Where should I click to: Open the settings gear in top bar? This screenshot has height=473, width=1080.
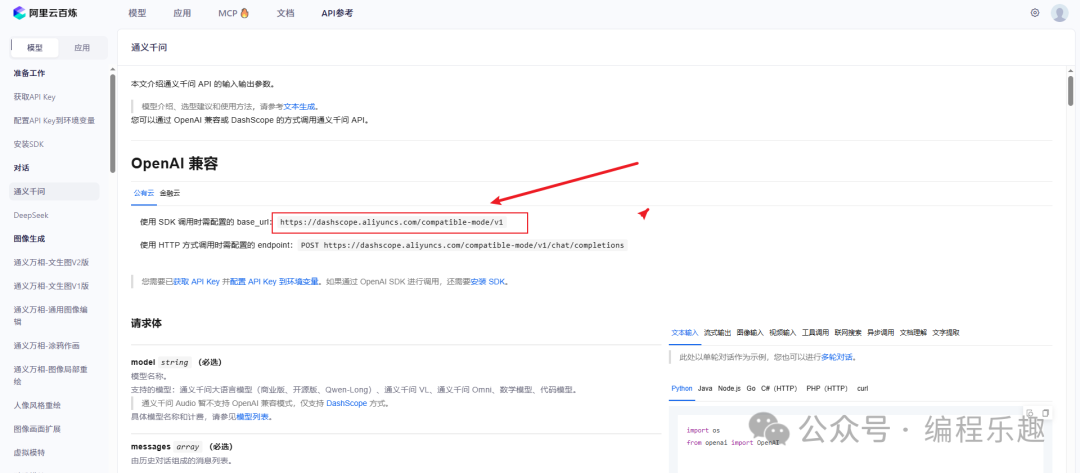(1035, 12)
